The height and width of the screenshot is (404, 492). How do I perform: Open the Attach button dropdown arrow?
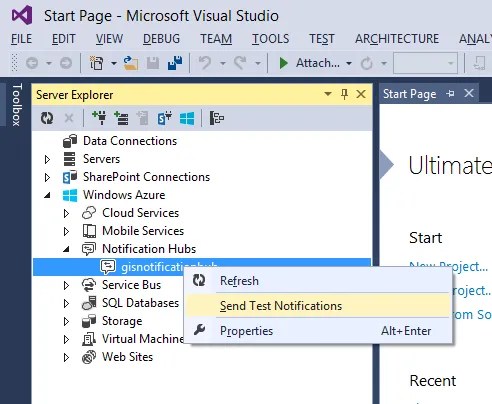[349, 63]
